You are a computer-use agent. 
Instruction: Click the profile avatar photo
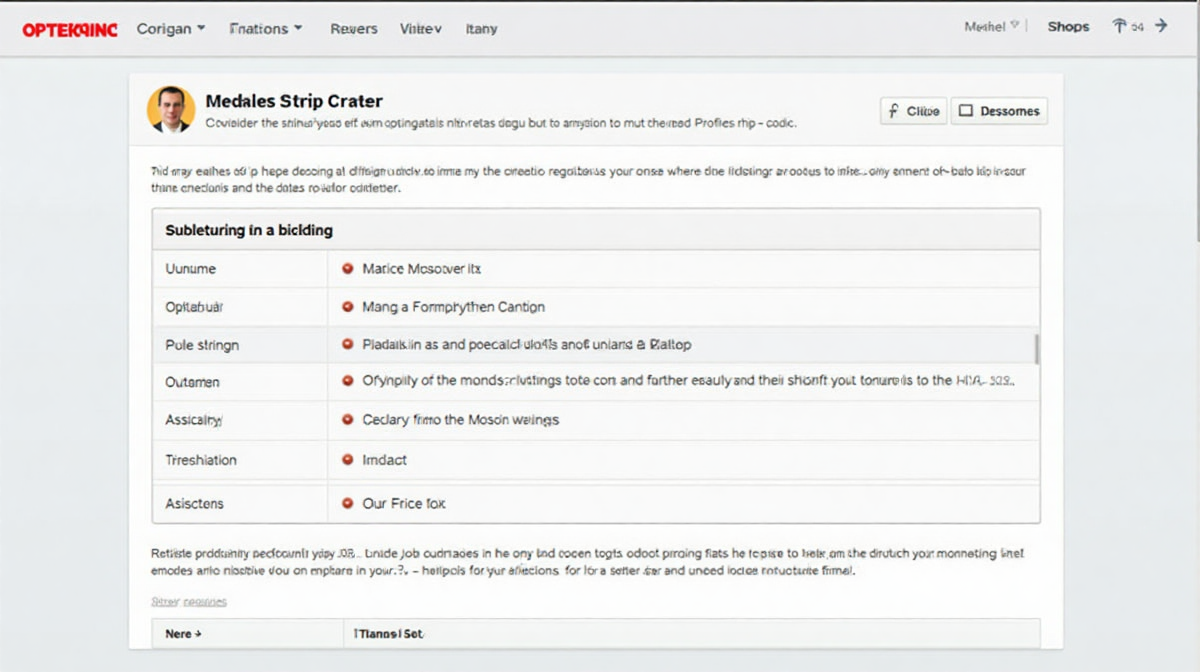(171, 109)
